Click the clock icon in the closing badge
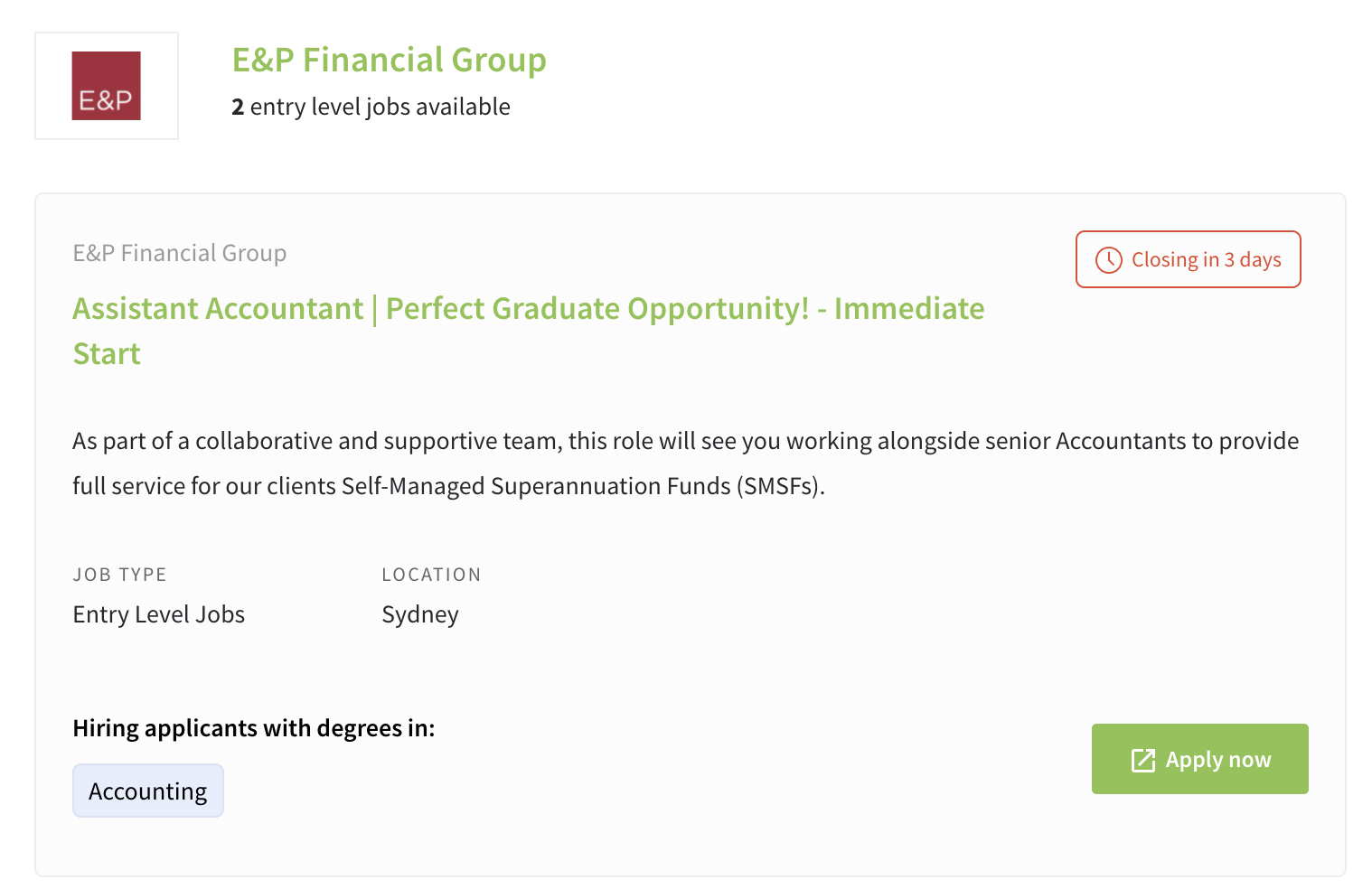Screen dimensions: 1372x889 (1109, 260)
